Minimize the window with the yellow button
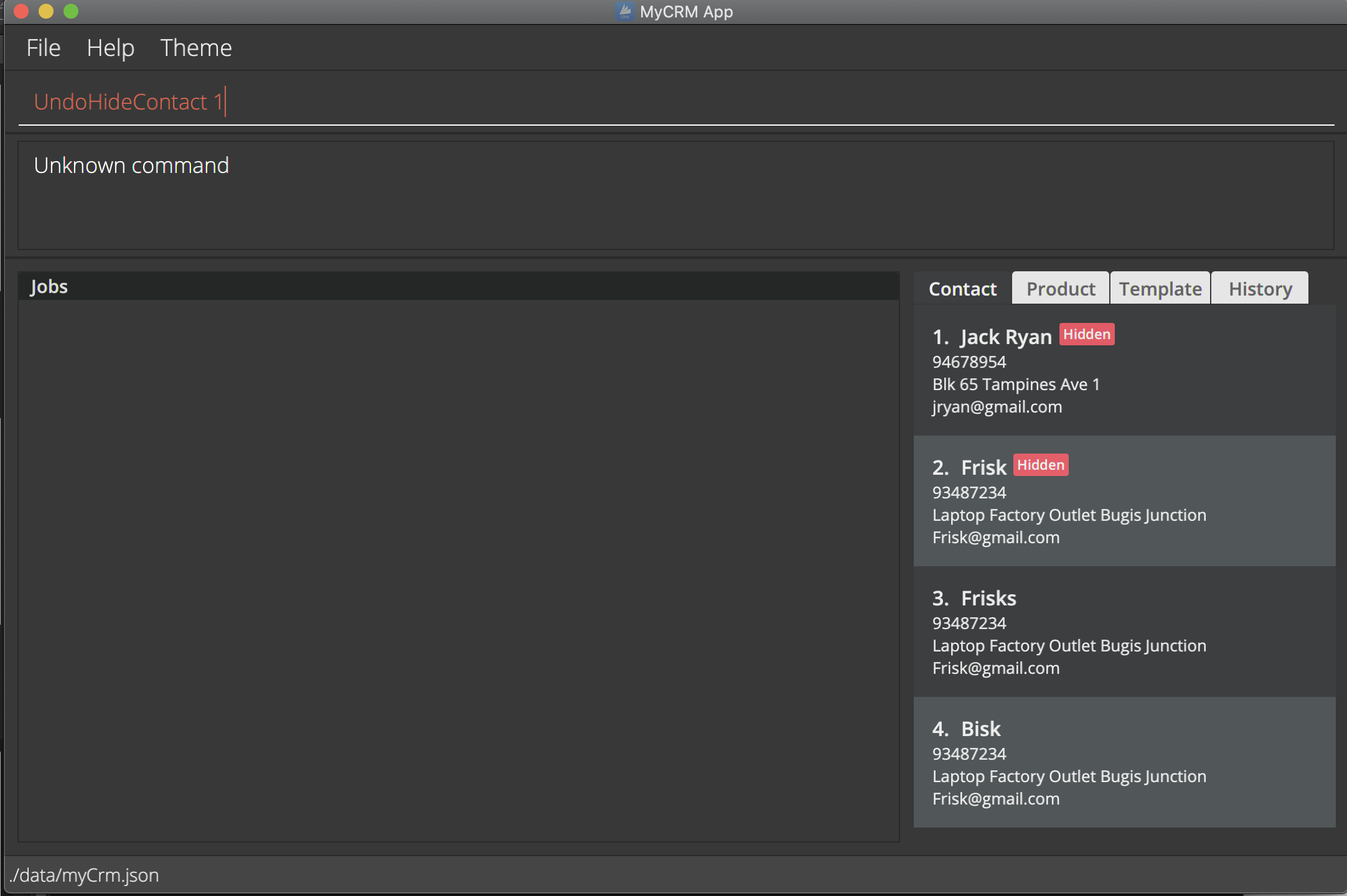This screenshot has height=896, width=1347. click(x=46, y=11)
